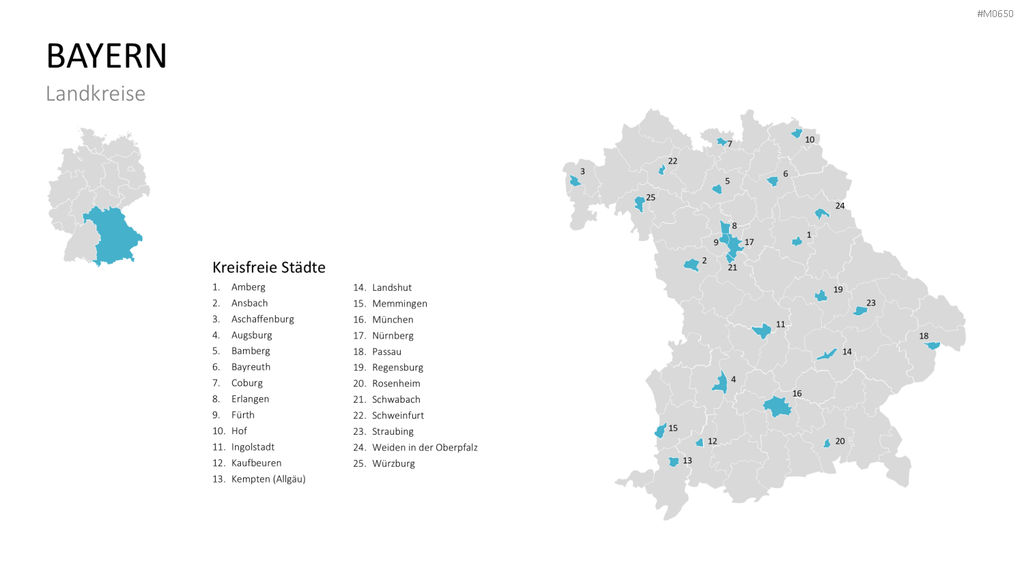Select the blue city area labeled 4 on map

coord(721,383)
